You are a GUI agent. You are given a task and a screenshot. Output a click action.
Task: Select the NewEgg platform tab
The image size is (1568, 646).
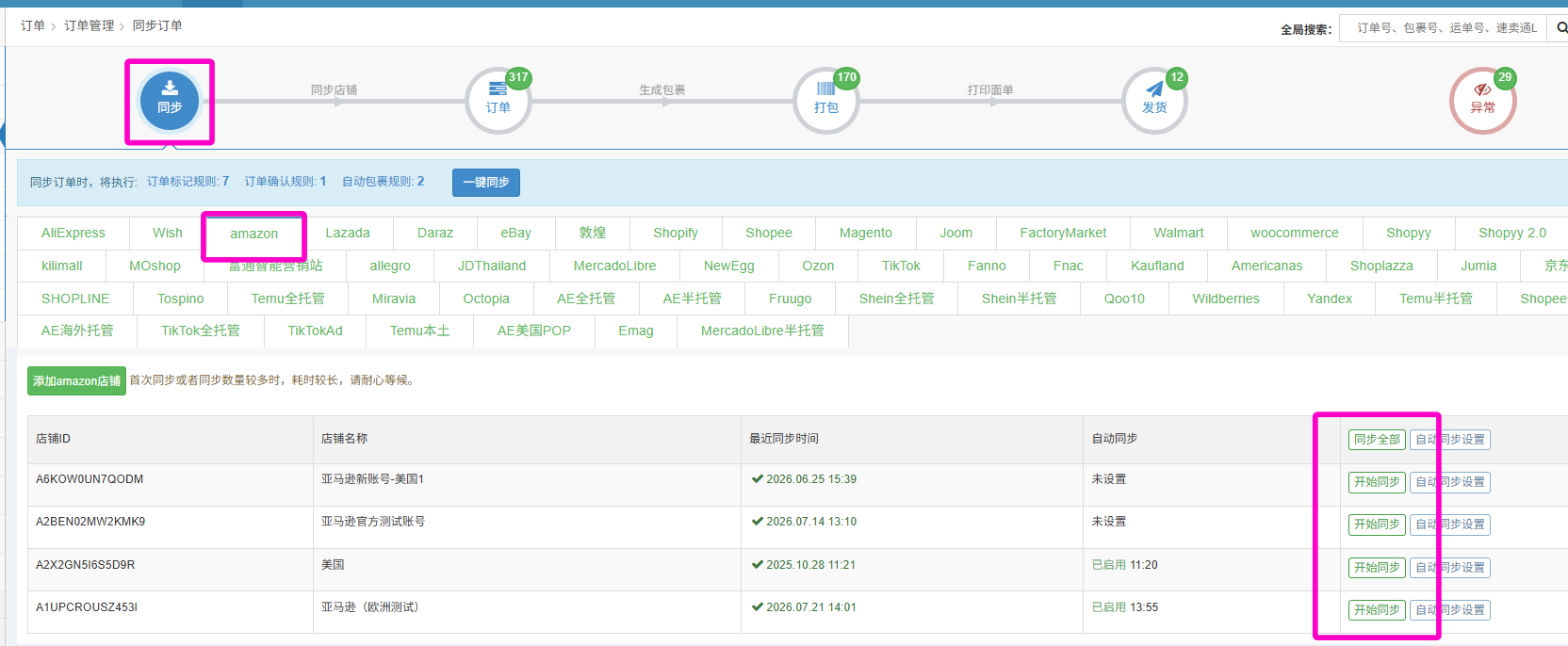729,266
